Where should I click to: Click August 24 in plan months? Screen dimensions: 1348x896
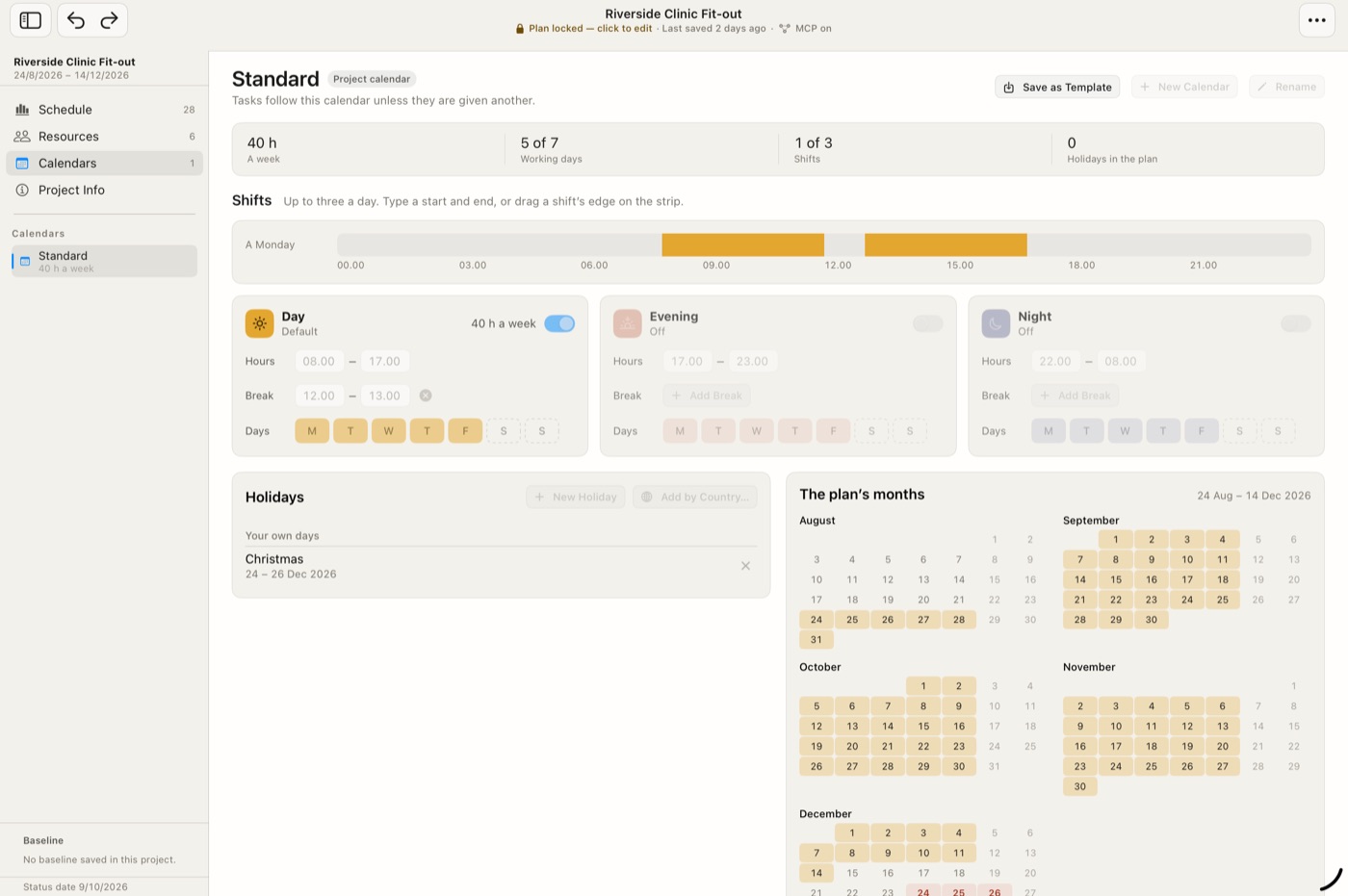817,620
